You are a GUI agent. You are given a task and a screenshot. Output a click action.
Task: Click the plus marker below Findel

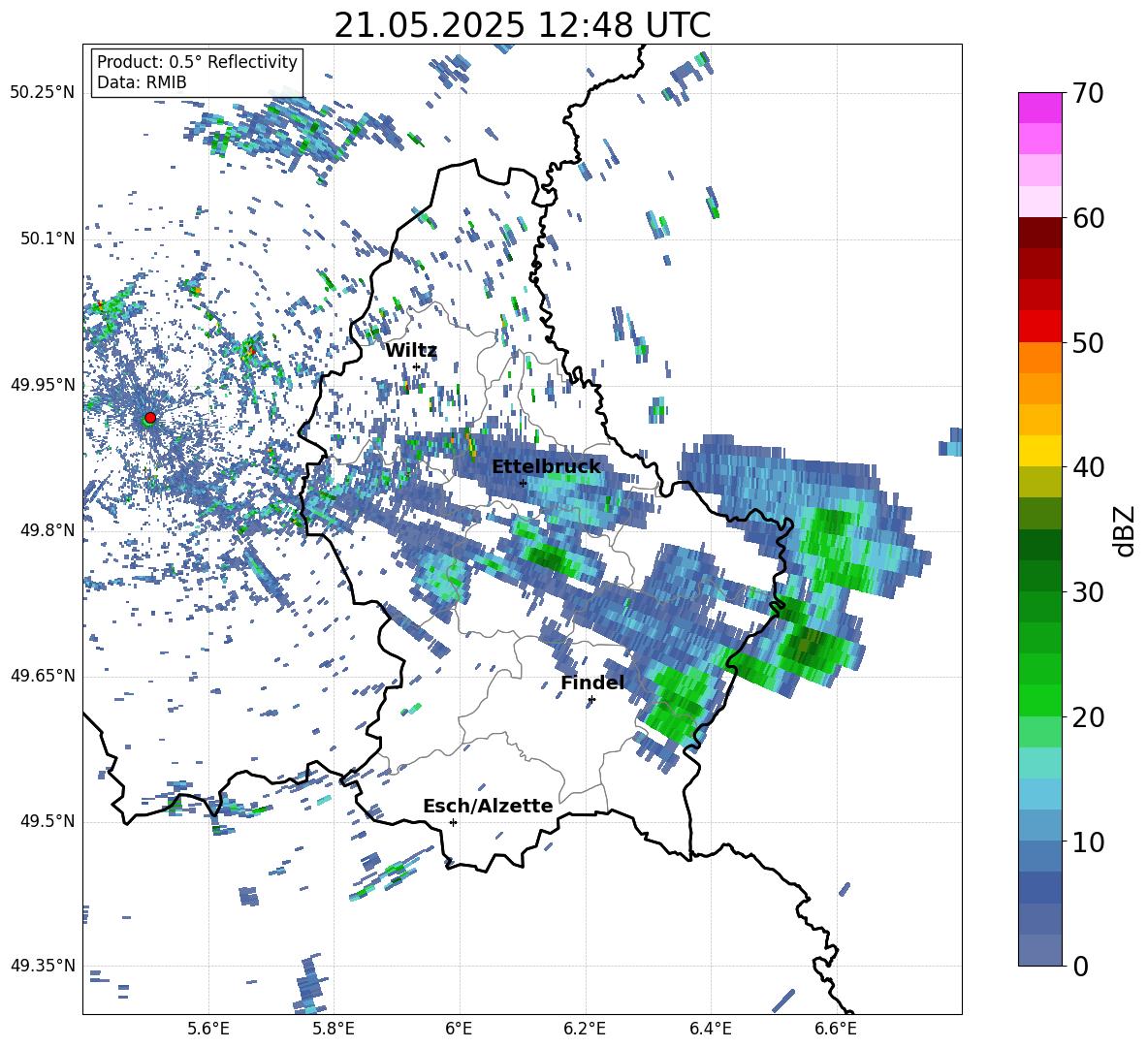click(591, 700)
